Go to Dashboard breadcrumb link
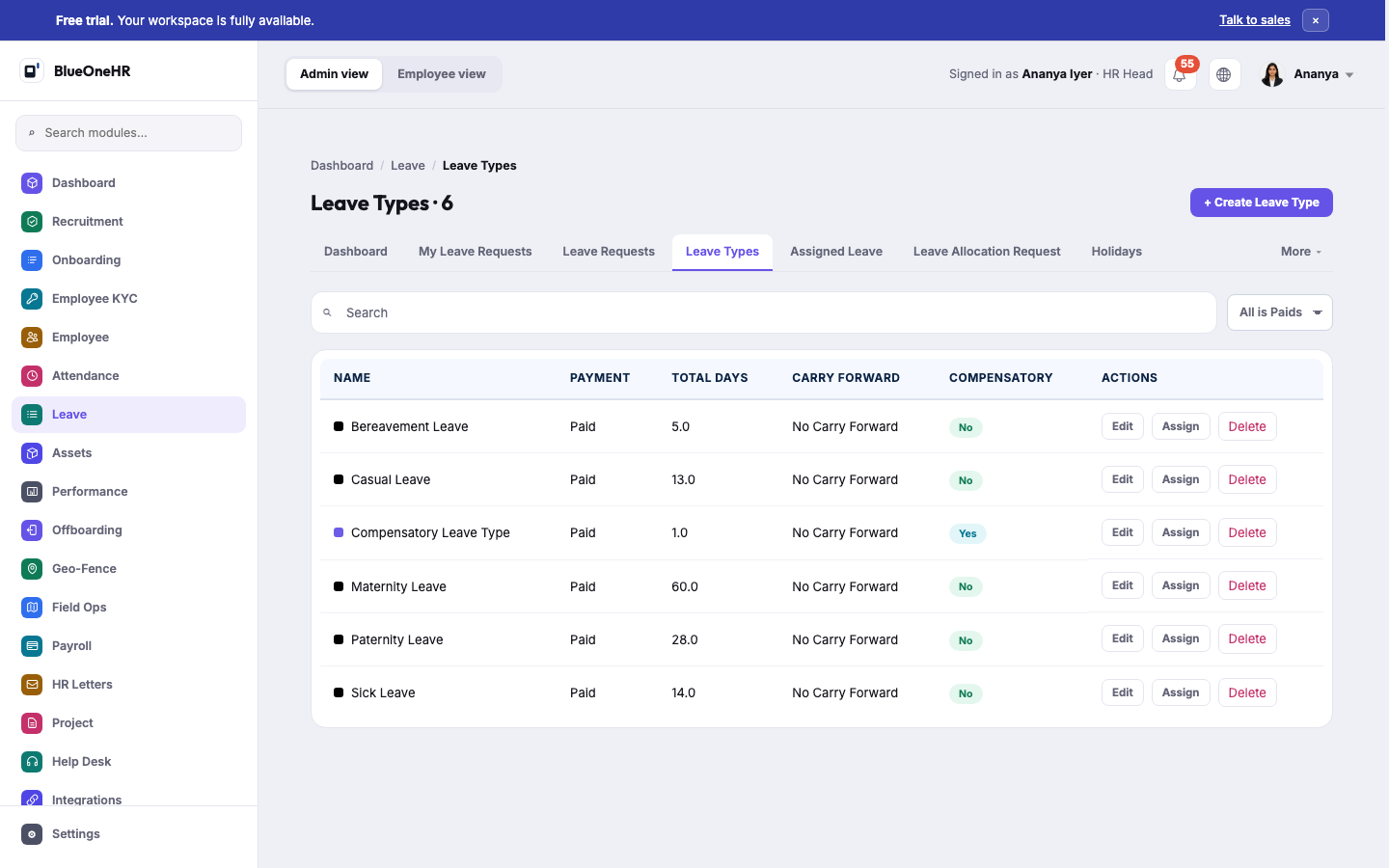Image resolution: width=1389 pixels, height=868 pixels. coord(341,166)
